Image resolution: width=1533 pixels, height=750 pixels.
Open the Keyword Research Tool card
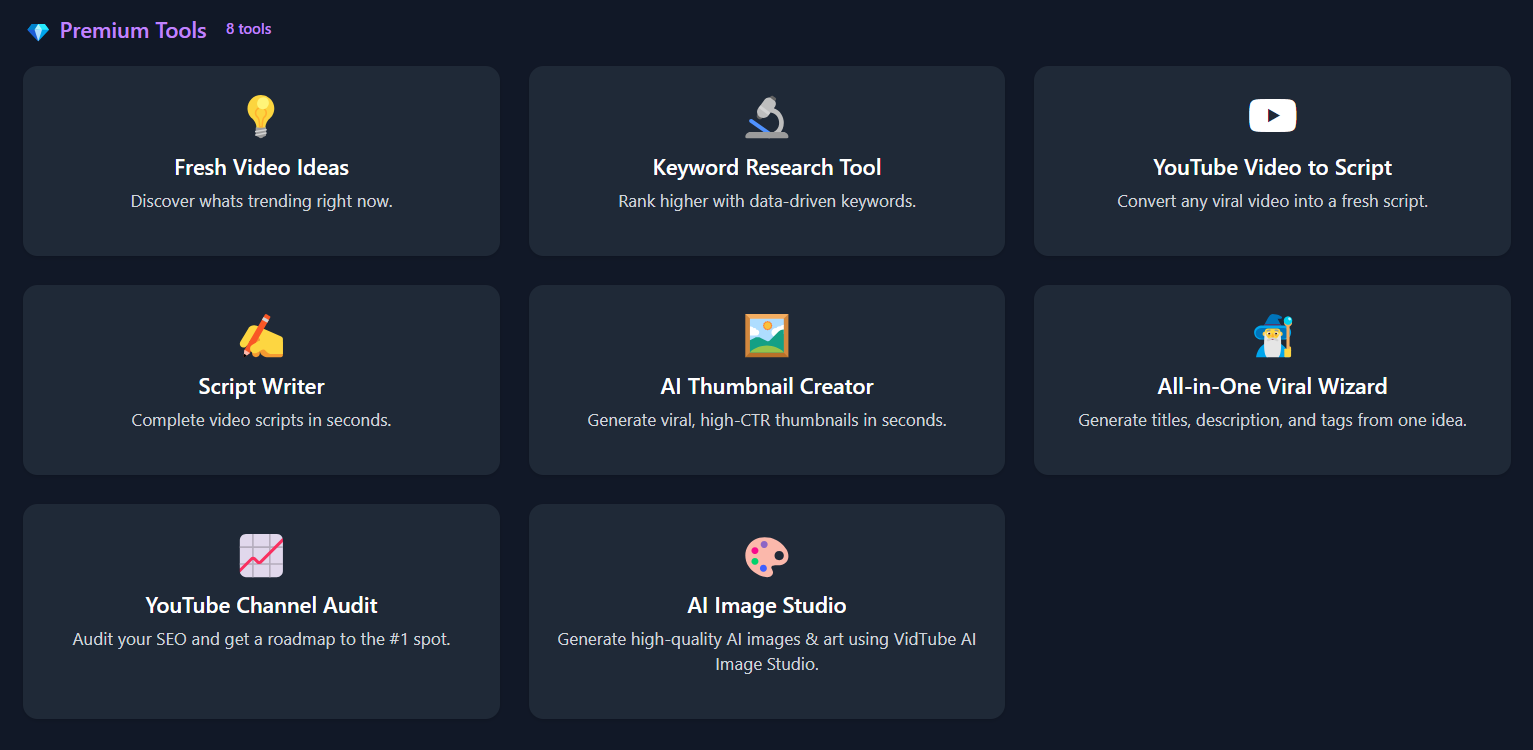(x=767, y=160)
